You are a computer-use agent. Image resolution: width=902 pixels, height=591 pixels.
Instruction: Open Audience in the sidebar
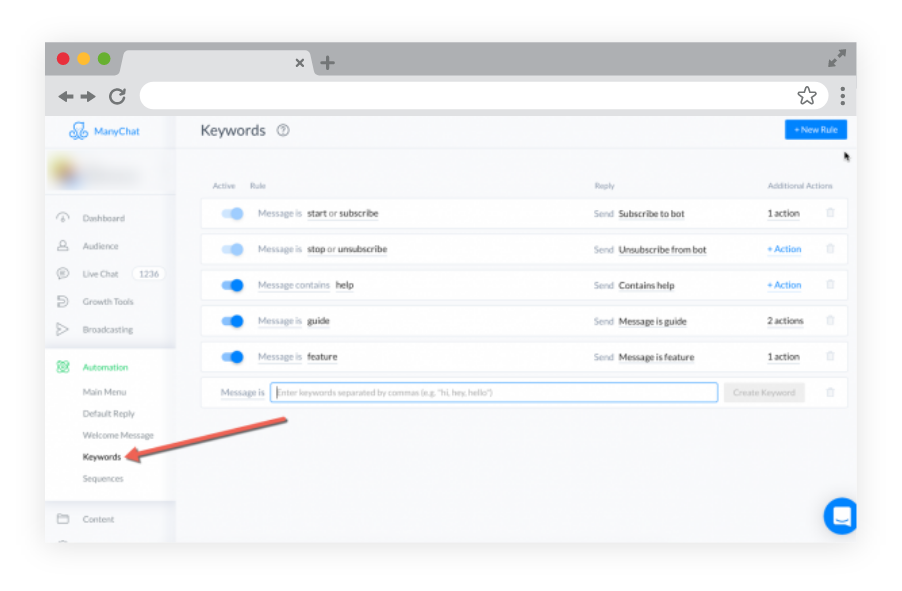point(100,246)
